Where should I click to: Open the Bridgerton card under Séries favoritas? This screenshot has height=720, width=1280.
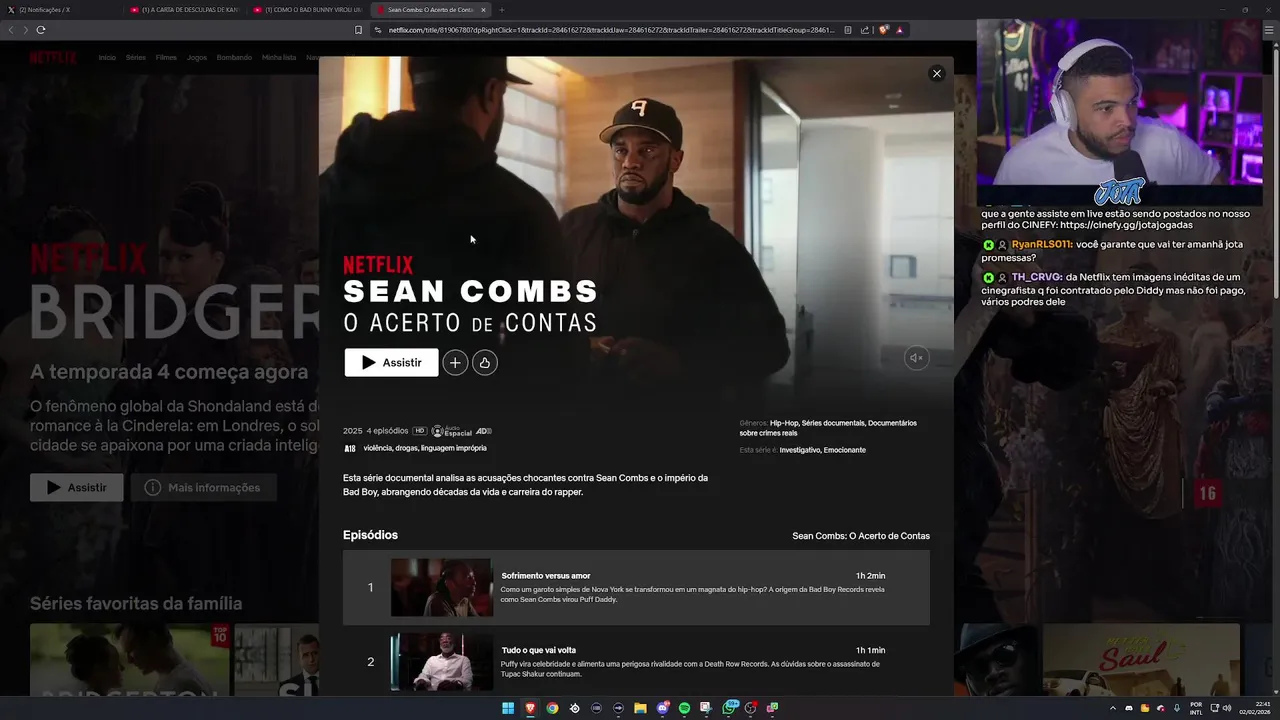pos(130,660)
